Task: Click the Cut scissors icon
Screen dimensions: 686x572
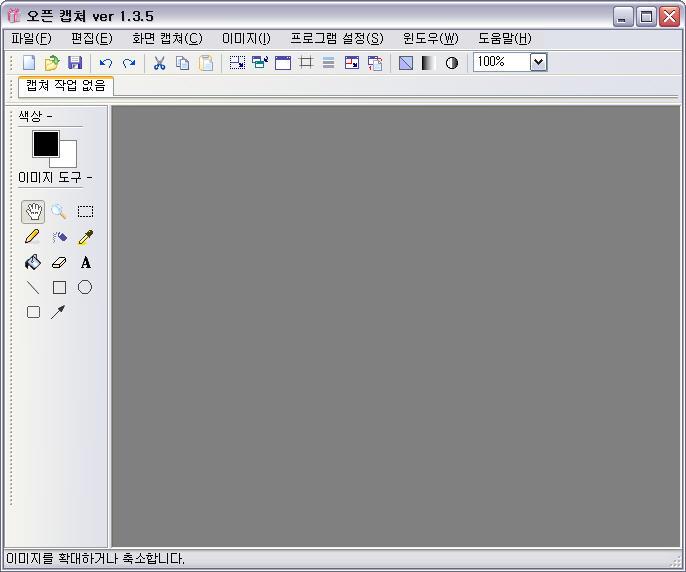Action: pyautogui.click(x=160, y=63)
